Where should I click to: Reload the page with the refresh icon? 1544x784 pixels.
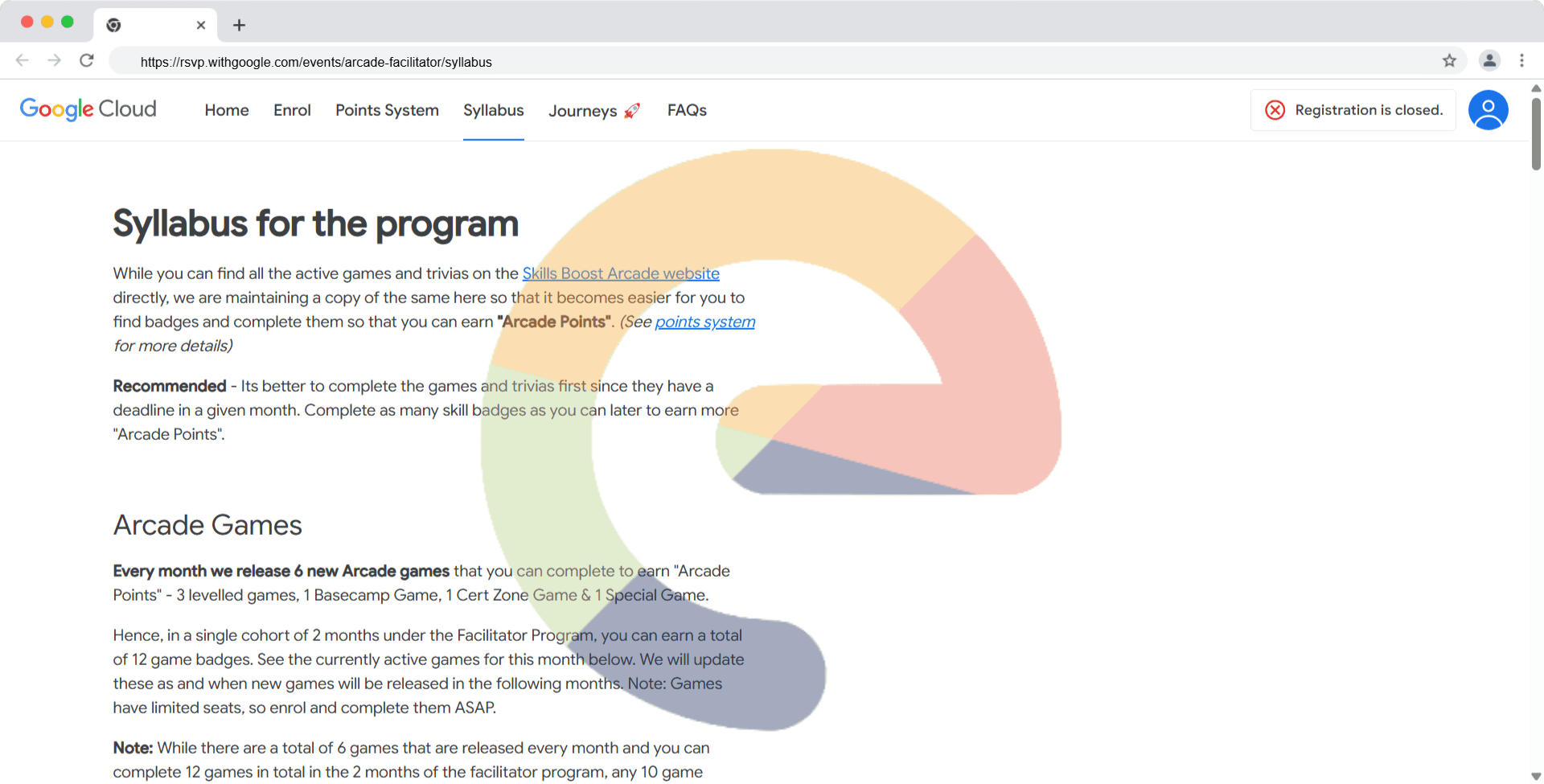(x=87, y=60)
